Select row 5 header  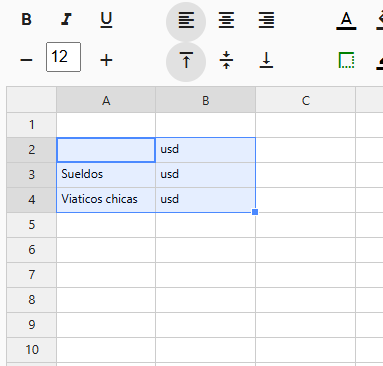tap(32, 225)
